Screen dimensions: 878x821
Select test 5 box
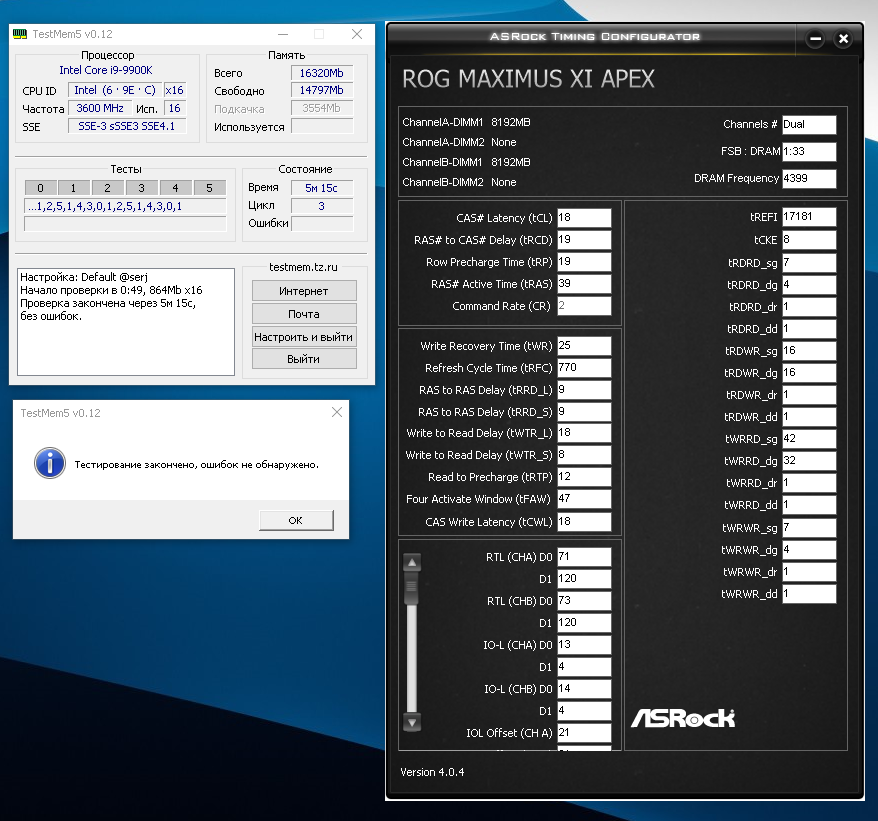[x=209, y=188]
